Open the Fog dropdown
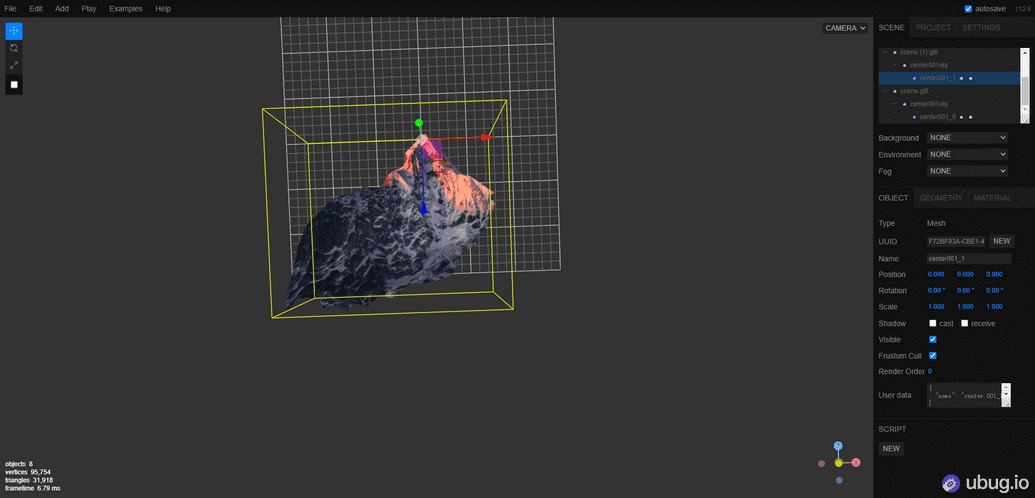 click(x=968, y=171)
